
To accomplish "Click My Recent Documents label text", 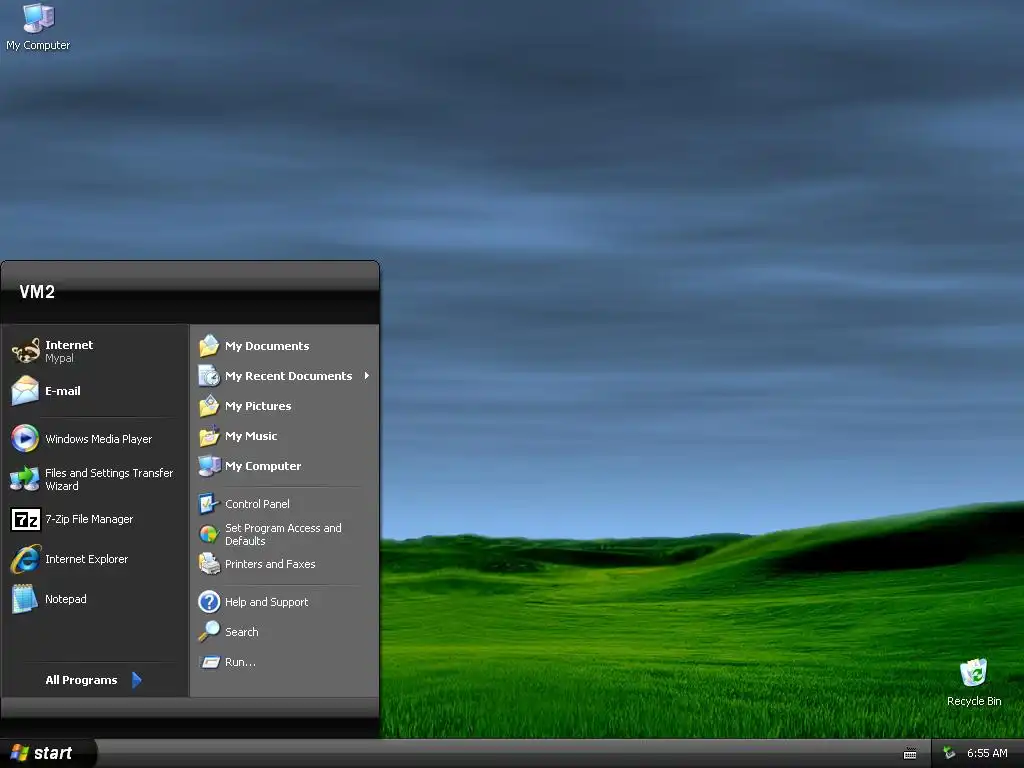I will coord(288,376).
